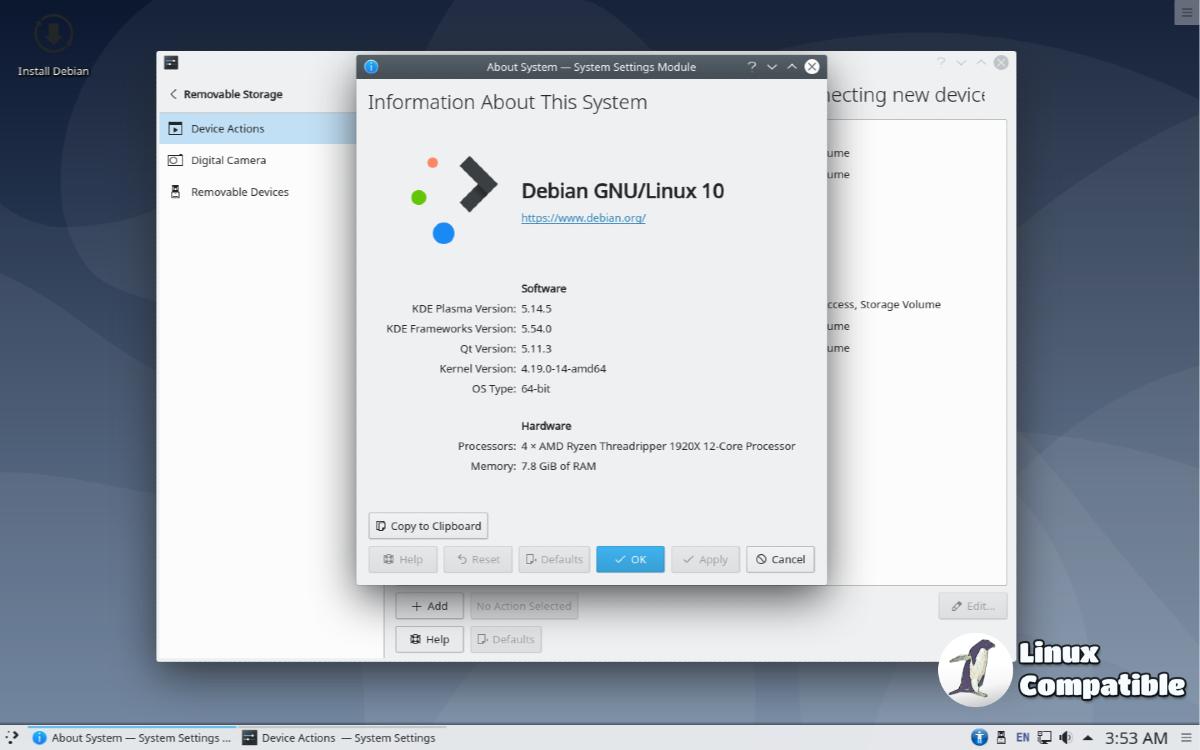Cancel the About System dialog
The image size is (1200, 750).
(780, 559)
